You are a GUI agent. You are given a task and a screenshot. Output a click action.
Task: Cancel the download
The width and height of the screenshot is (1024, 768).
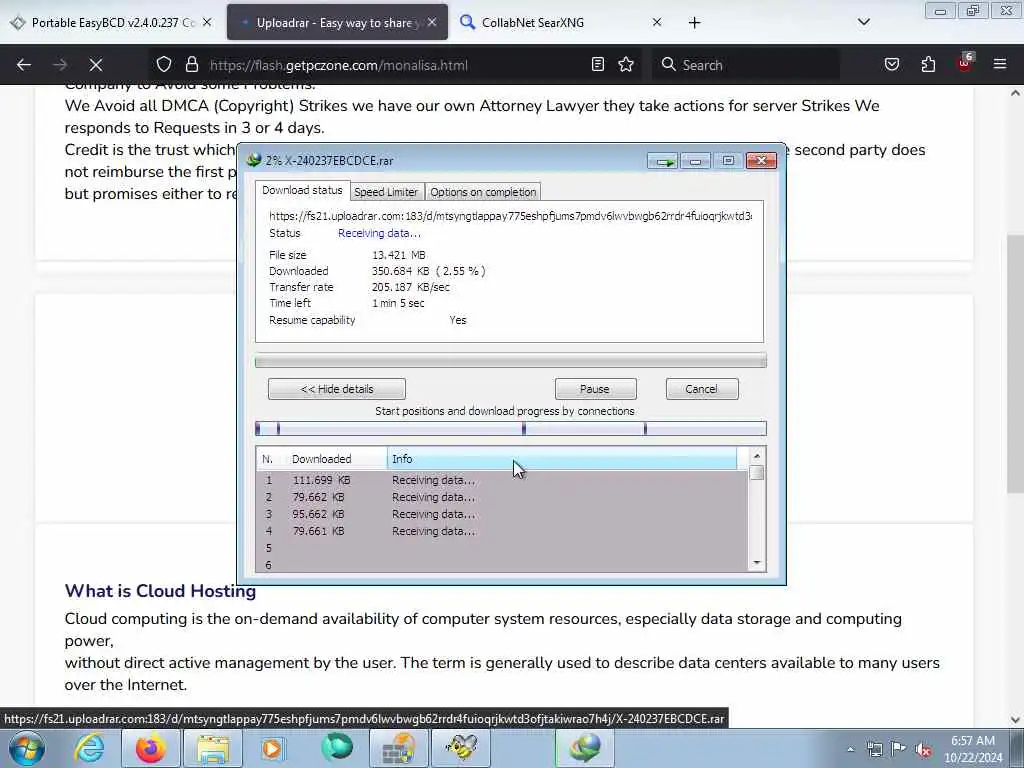click(x=701, y=389)
